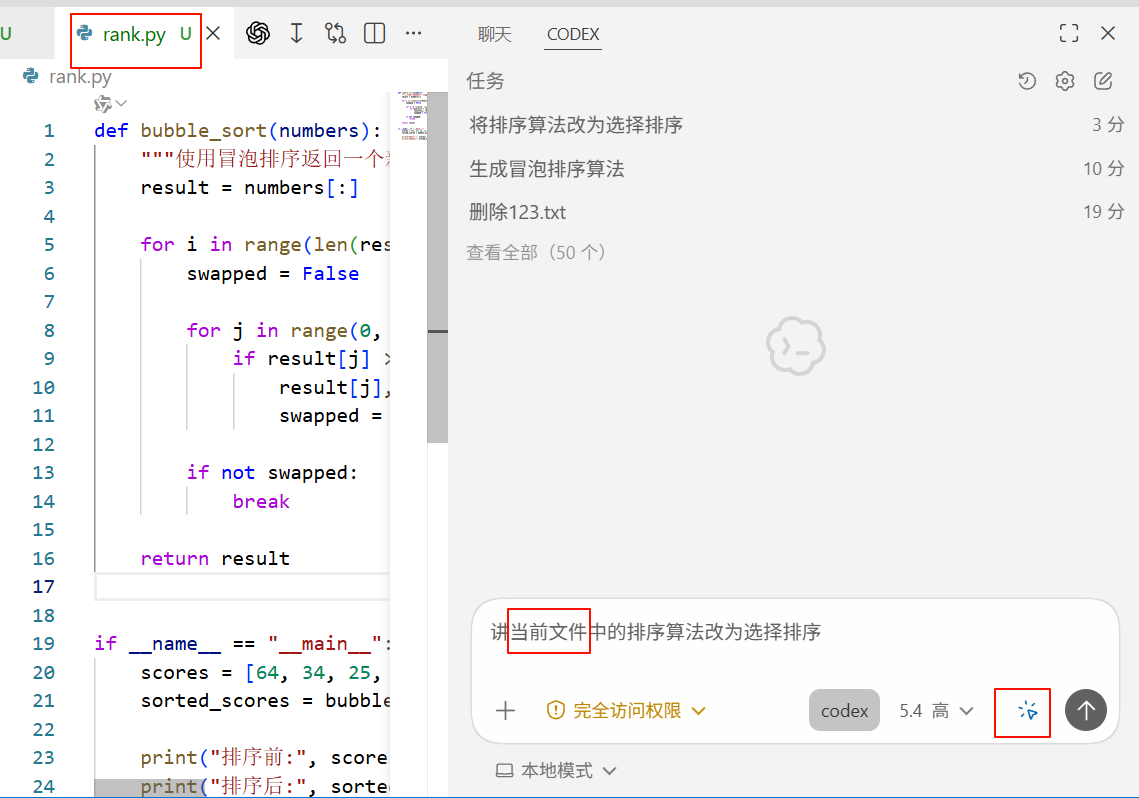The height and width of the screenshot is (798, 1139).
Task: Click the Python icon in the breadcrumb
Action: point(31,76)
